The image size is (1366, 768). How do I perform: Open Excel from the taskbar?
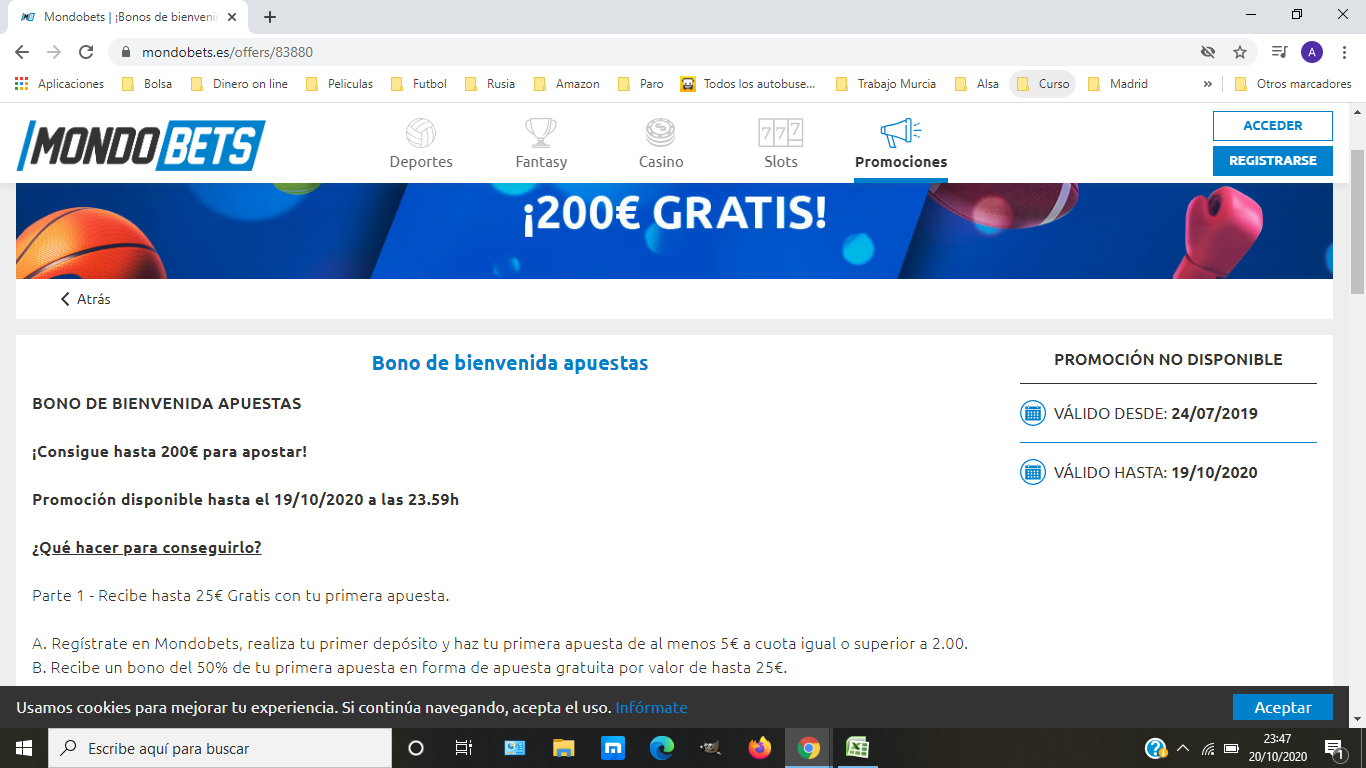pos(858,748)
